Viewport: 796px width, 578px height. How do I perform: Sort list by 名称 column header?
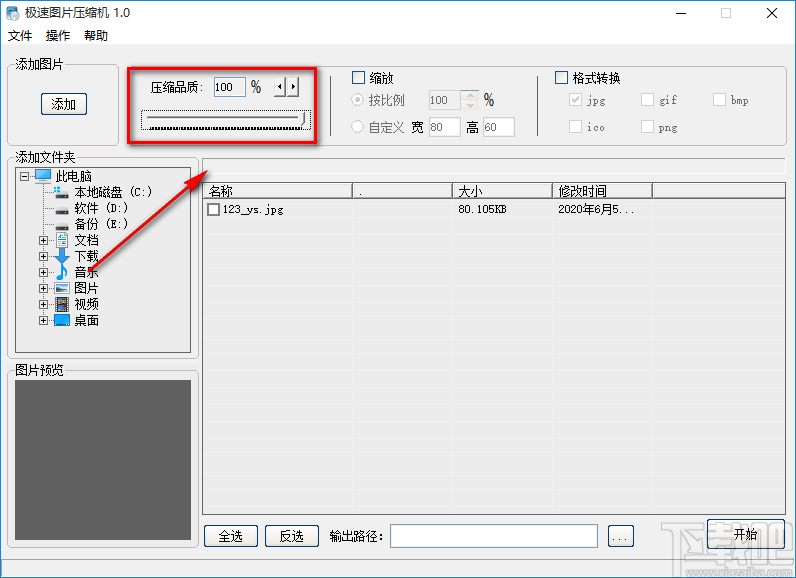coord(277,191)
